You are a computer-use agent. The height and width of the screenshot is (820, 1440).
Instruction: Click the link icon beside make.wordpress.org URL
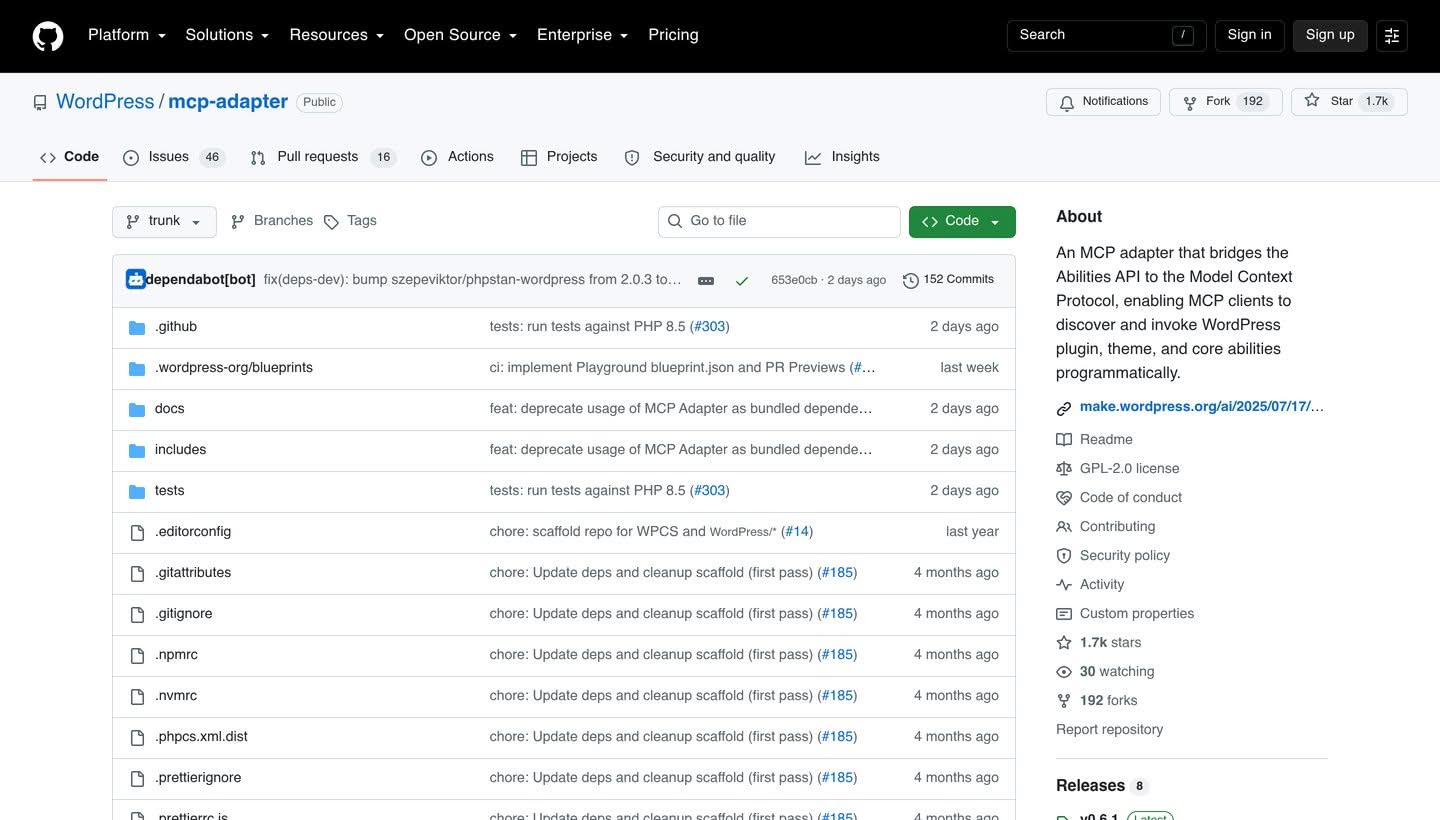(x=1064, y=408)
